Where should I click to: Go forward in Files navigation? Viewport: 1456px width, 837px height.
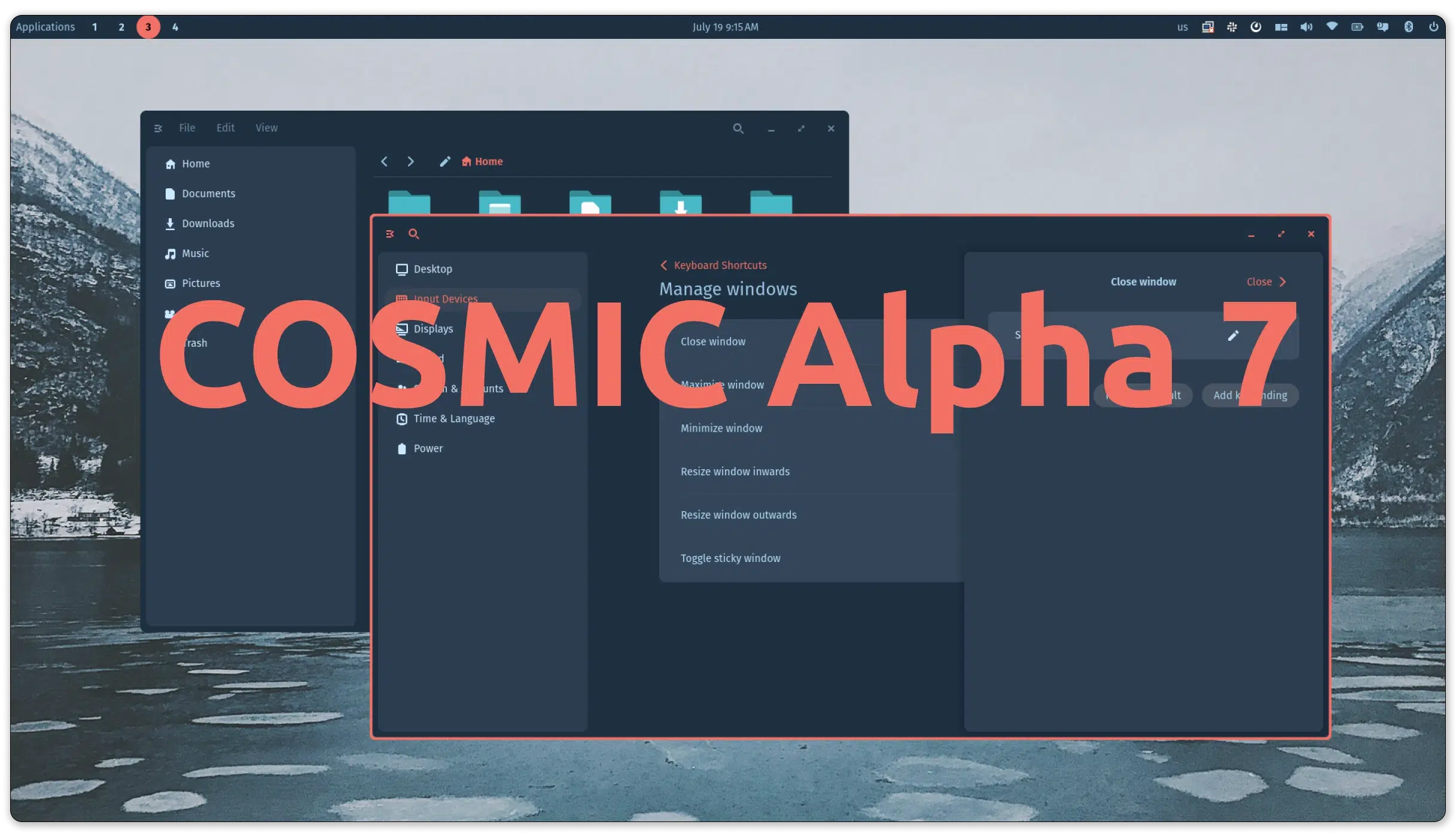tap(410, 161)
